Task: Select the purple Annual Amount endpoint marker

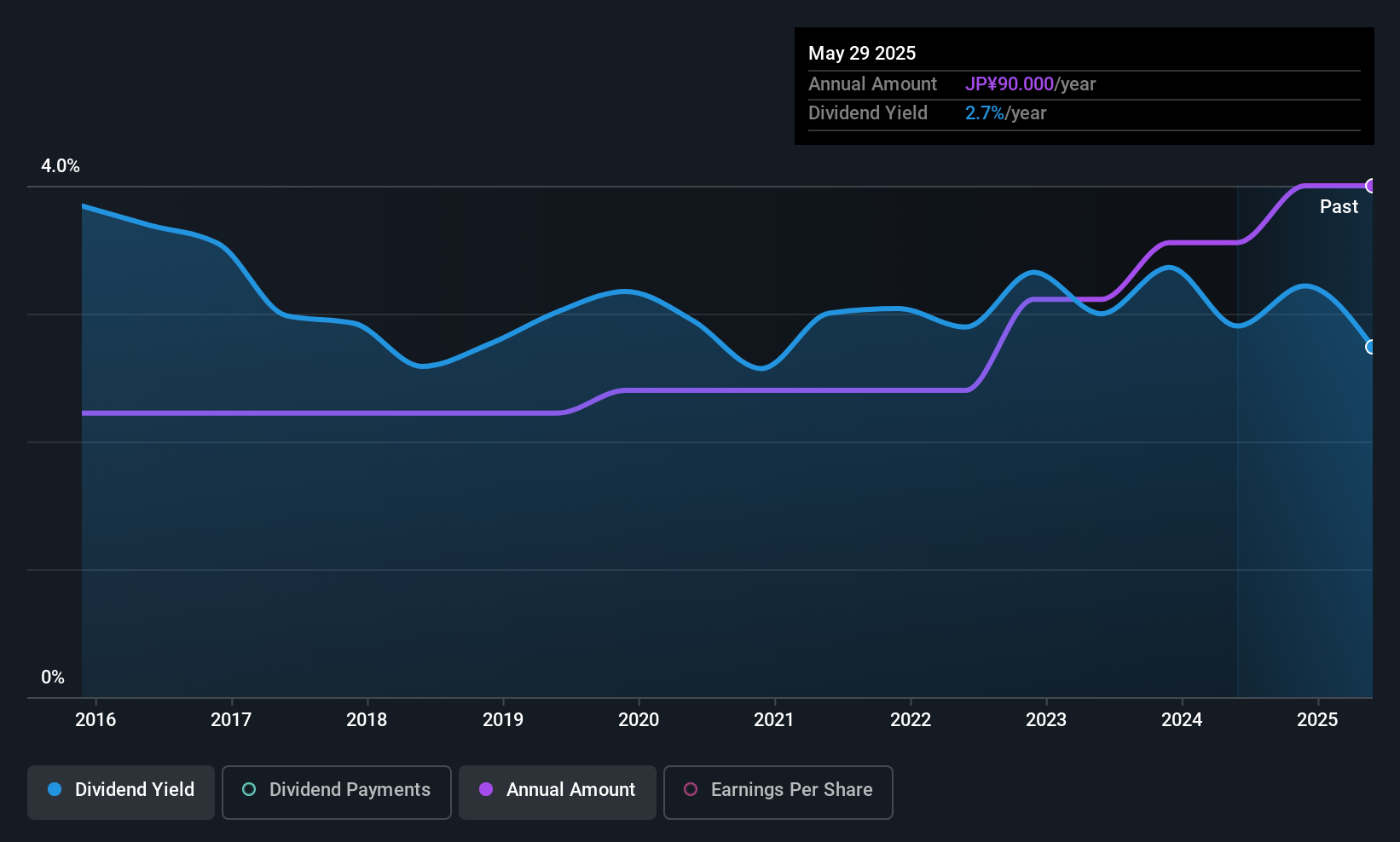Action: [x=1371, y=186]
